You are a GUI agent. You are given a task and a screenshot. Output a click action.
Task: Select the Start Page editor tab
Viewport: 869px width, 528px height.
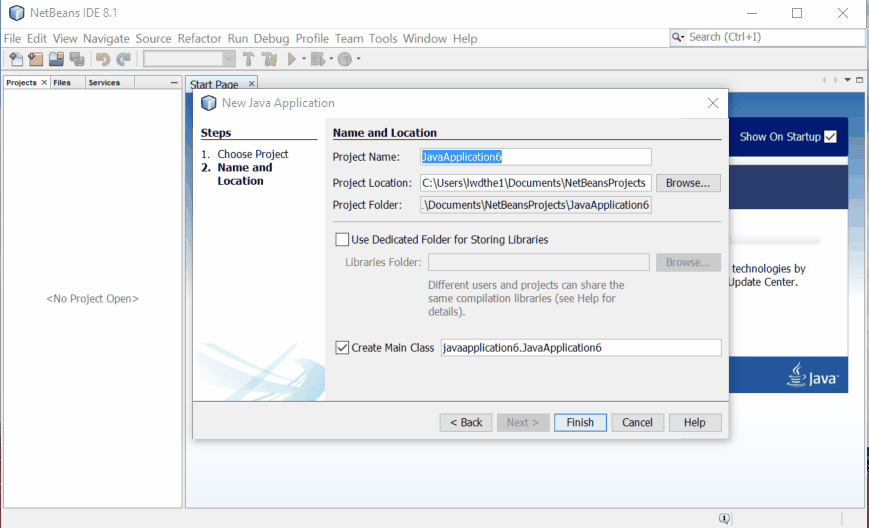click(214, 84)
